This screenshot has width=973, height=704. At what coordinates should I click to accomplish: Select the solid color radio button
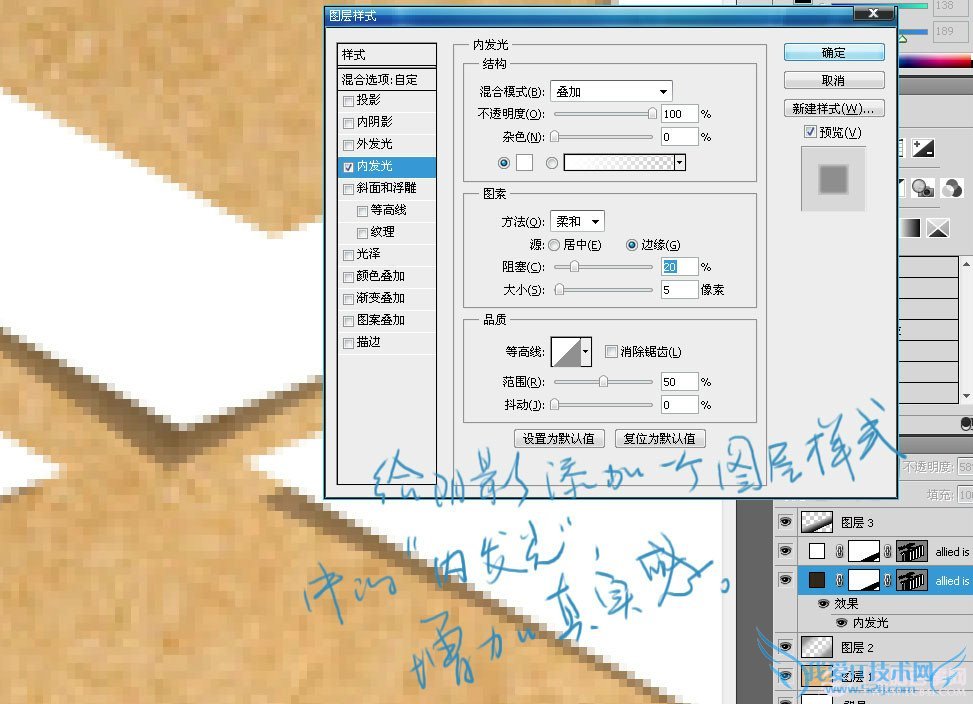(503, 163)
